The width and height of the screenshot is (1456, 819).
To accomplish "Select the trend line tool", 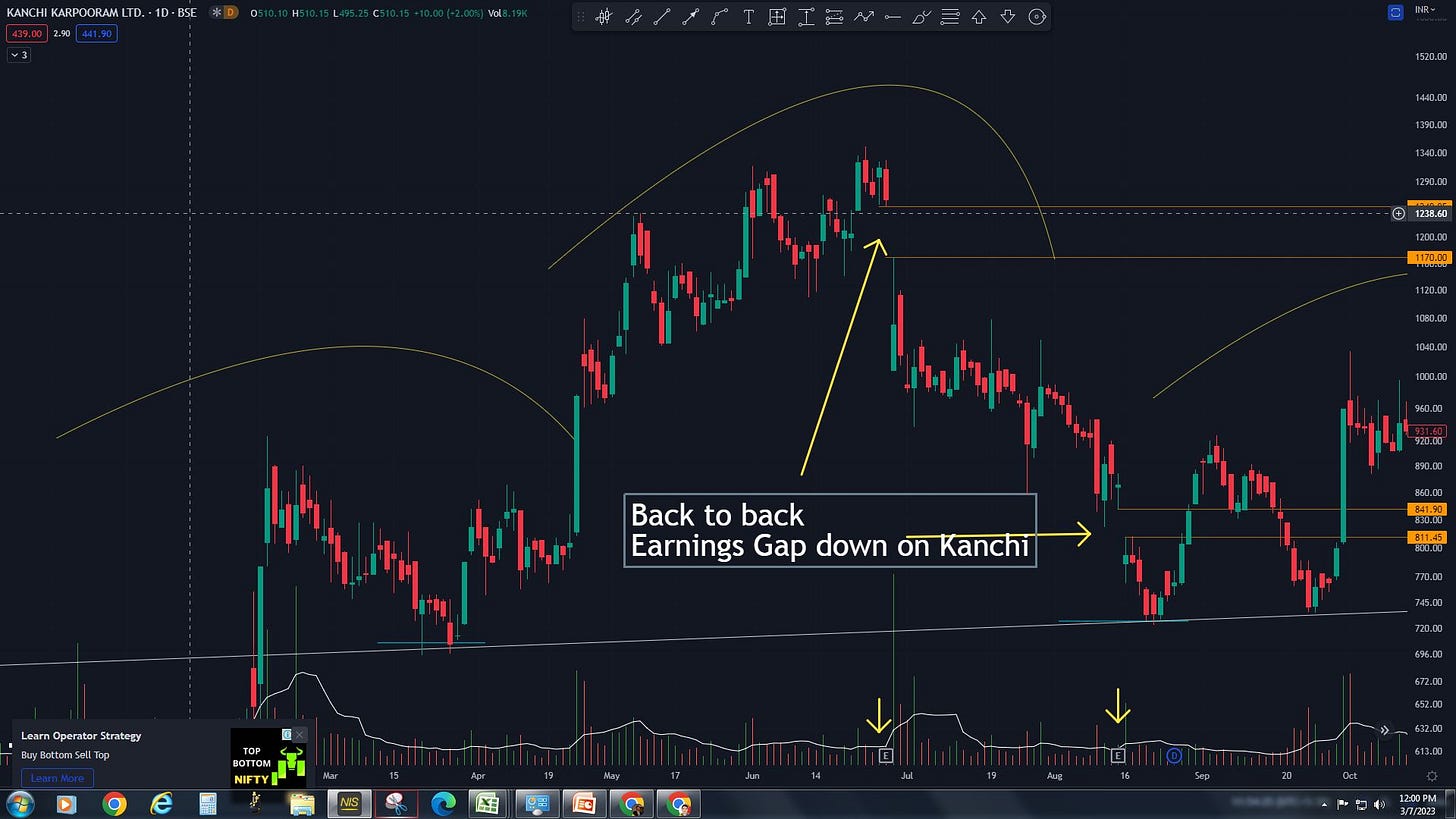I will click(x=661, y=17).
